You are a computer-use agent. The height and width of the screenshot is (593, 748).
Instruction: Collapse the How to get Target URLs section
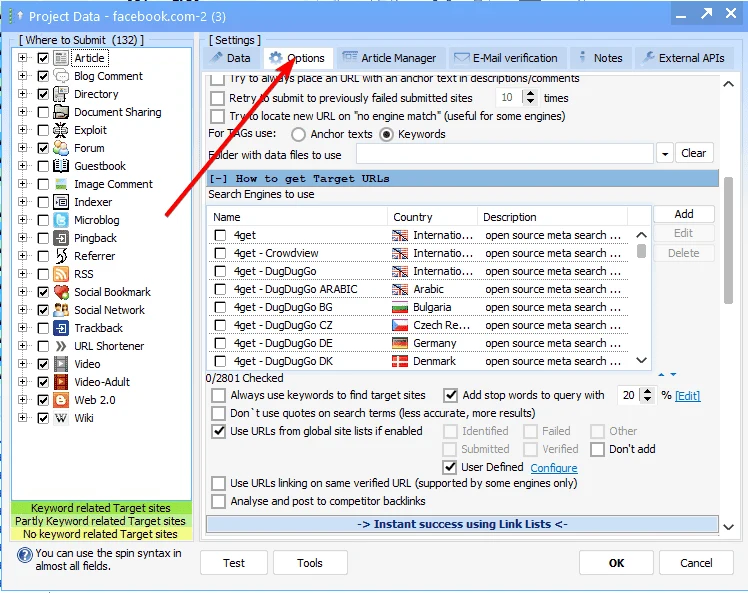coord(218,179)
